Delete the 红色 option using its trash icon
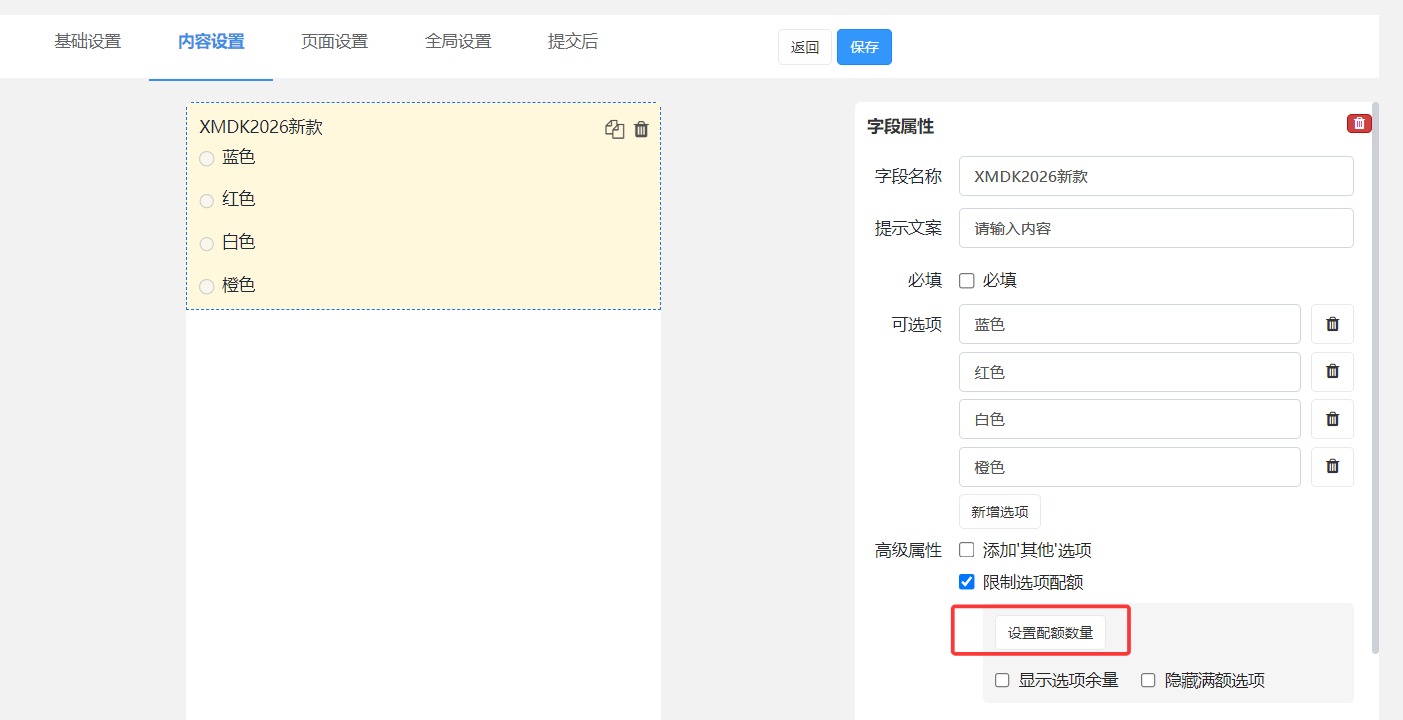Image resolution: width=1403 pixels, height=720 pixels. (1332, 371)
